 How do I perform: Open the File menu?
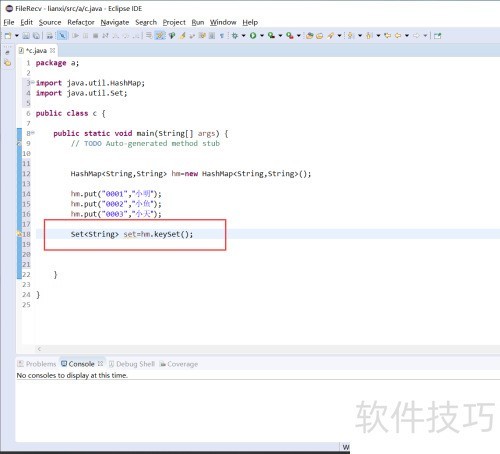(9, 22)
